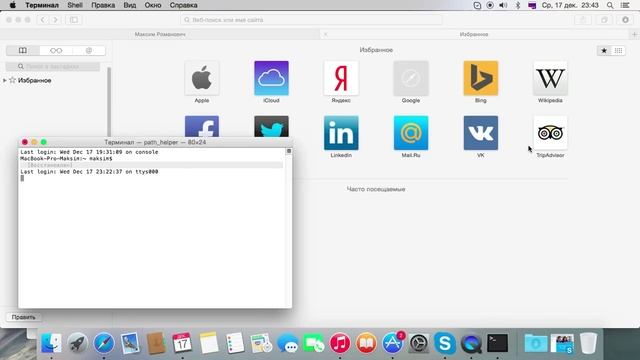
Task: Close the Избранное tab
Action: coord(325,34)
